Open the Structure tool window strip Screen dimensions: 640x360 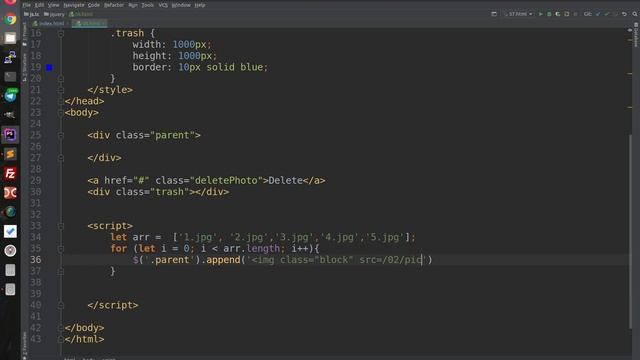point(24,67)
